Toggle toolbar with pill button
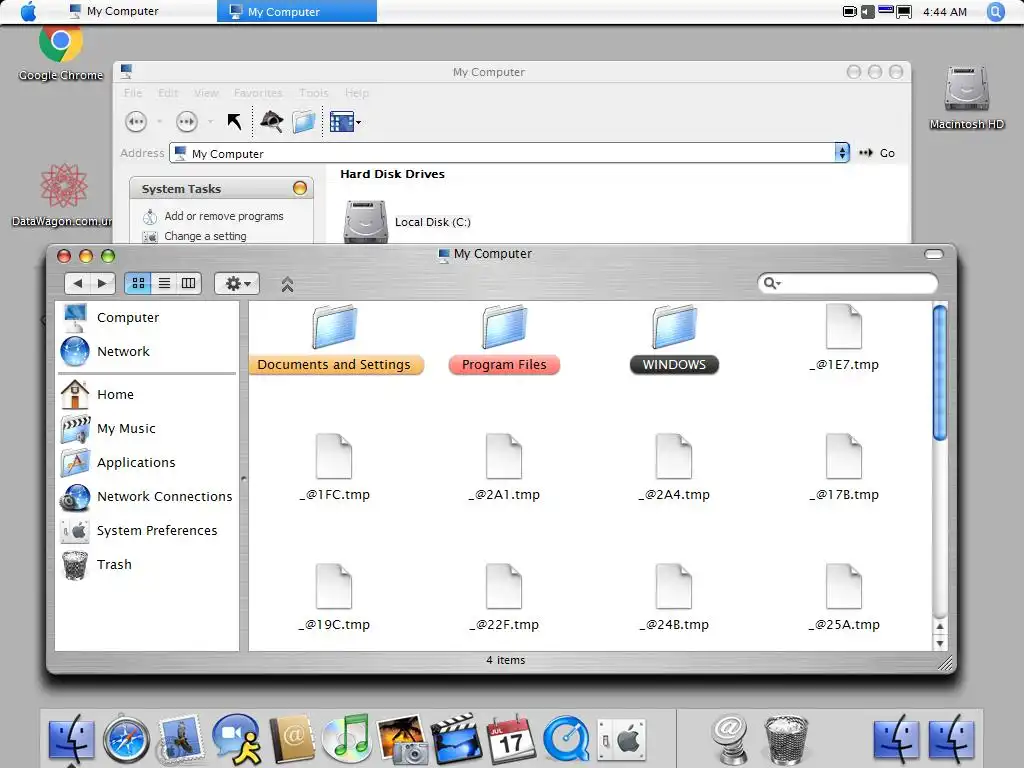 click(x=934, y=254)
